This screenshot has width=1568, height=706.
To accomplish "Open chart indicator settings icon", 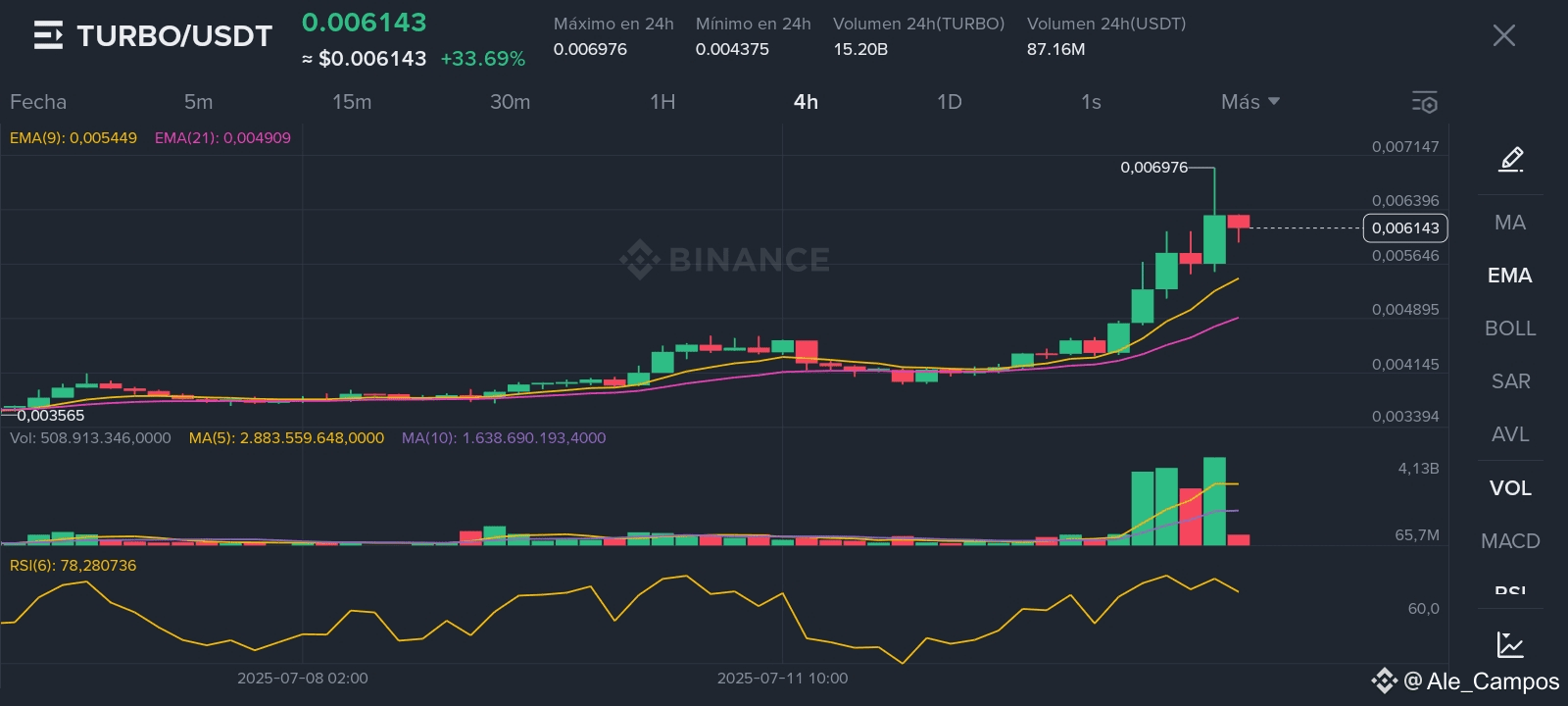I will [1424, 102].
